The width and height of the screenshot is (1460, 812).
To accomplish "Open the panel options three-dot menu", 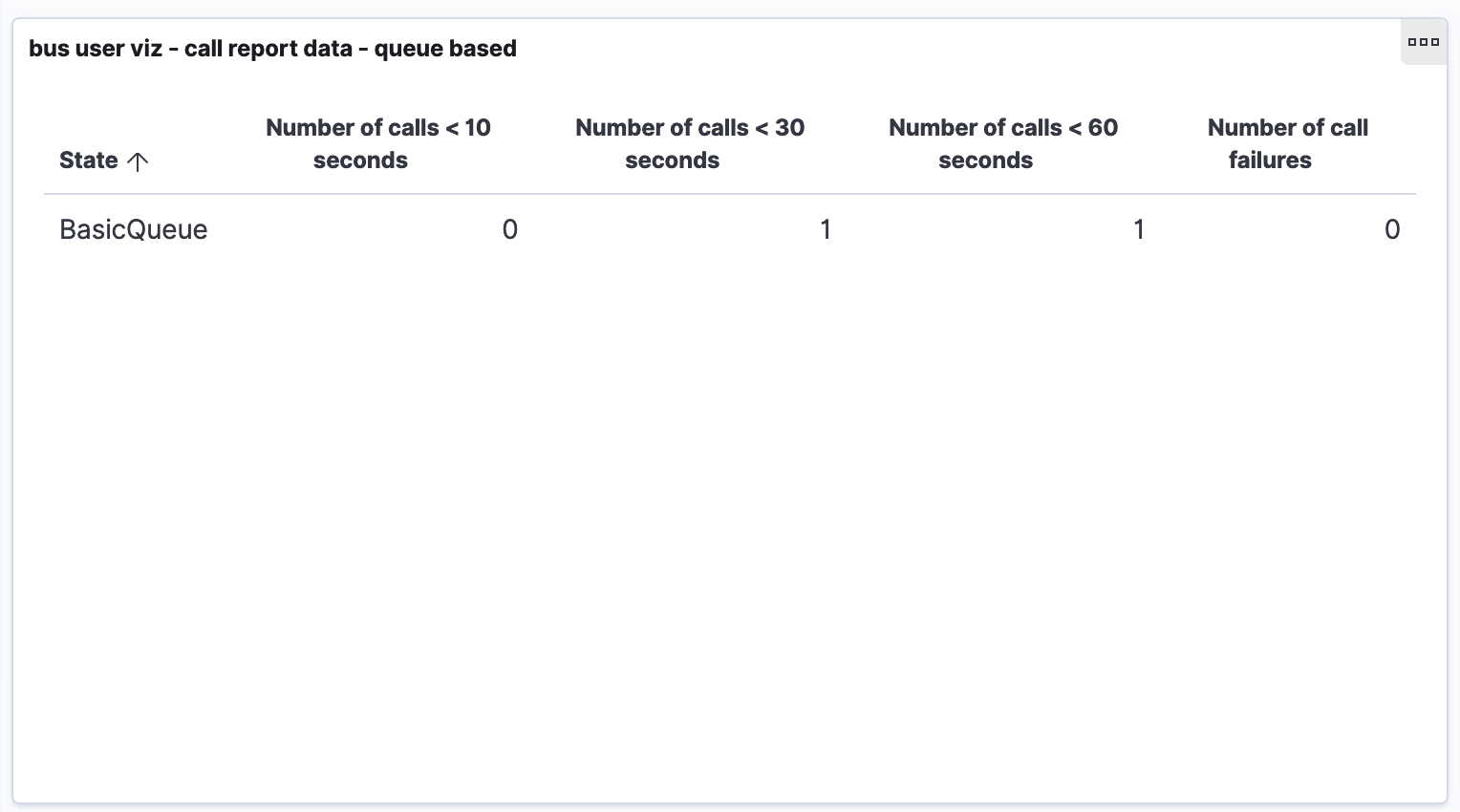I will click(1424, 42).
